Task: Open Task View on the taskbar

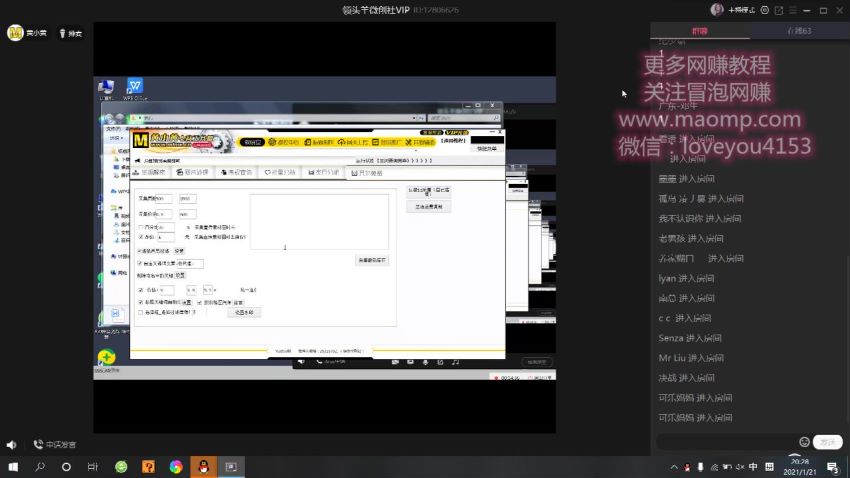Action: click(x=93, y=467)
